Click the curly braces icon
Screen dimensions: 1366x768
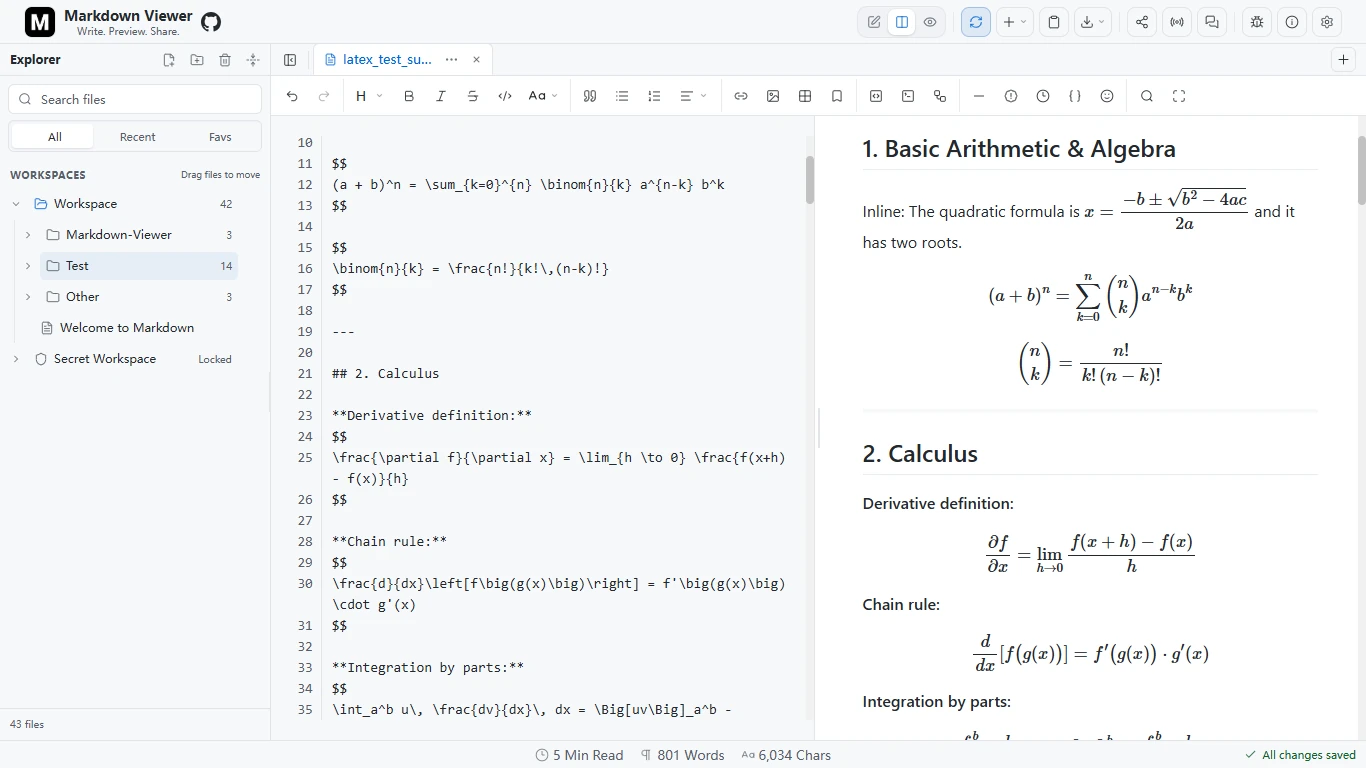click(x=1075, y=96)
